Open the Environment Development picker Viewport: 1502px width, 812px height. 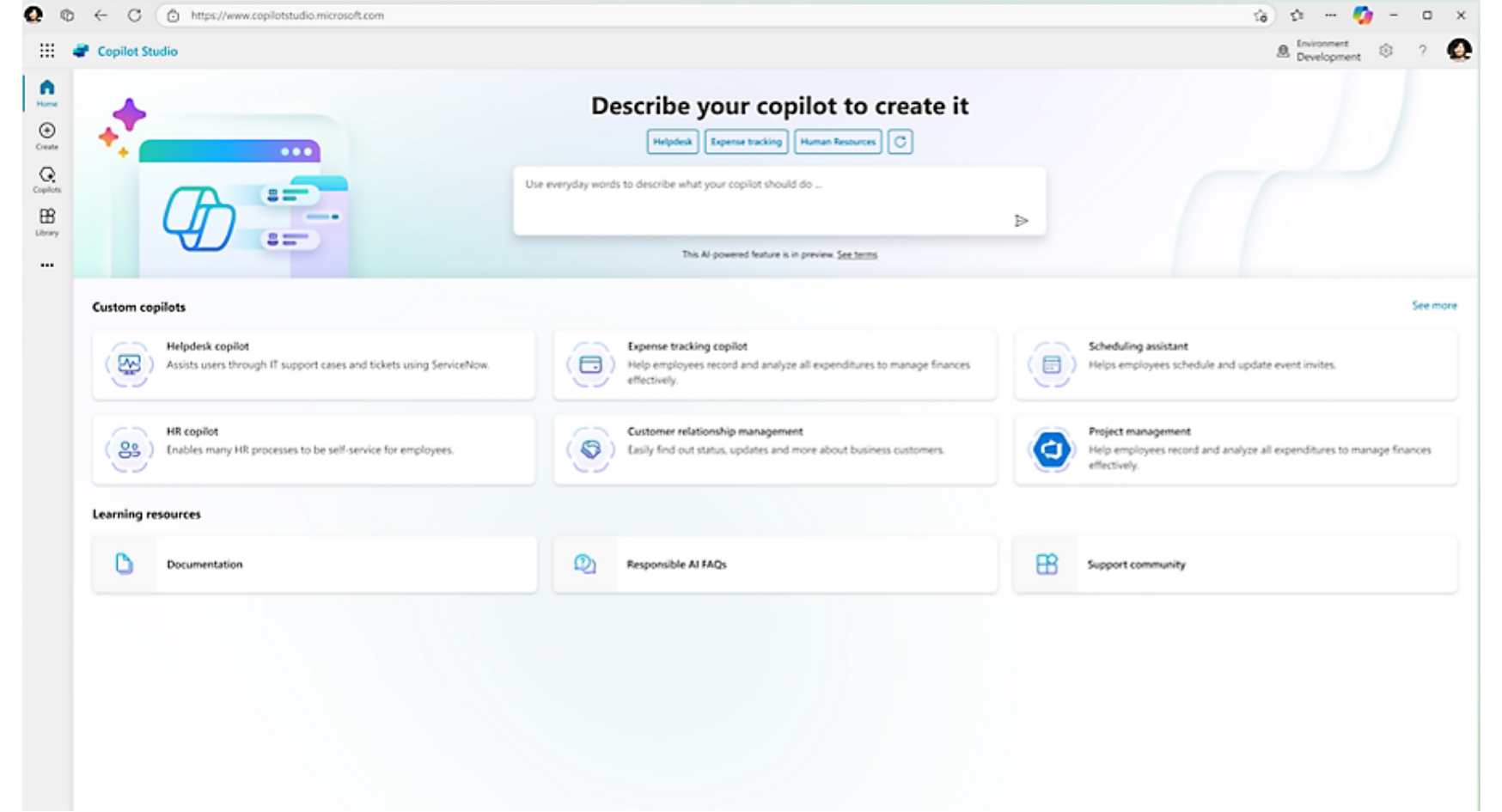tap(1319, 51)
